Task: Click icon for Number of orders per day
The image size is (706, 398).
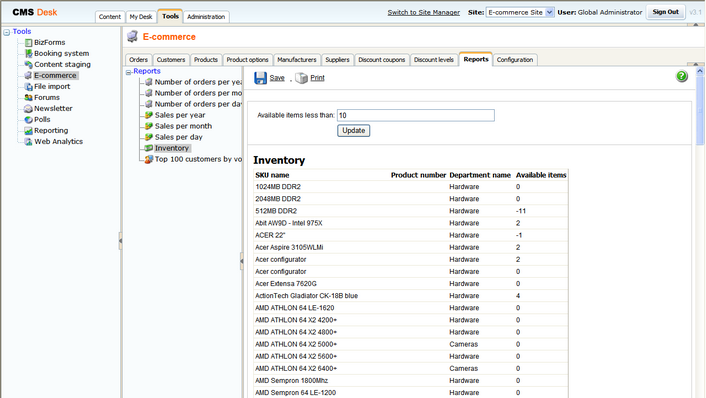Action: (x=149, y=104)
